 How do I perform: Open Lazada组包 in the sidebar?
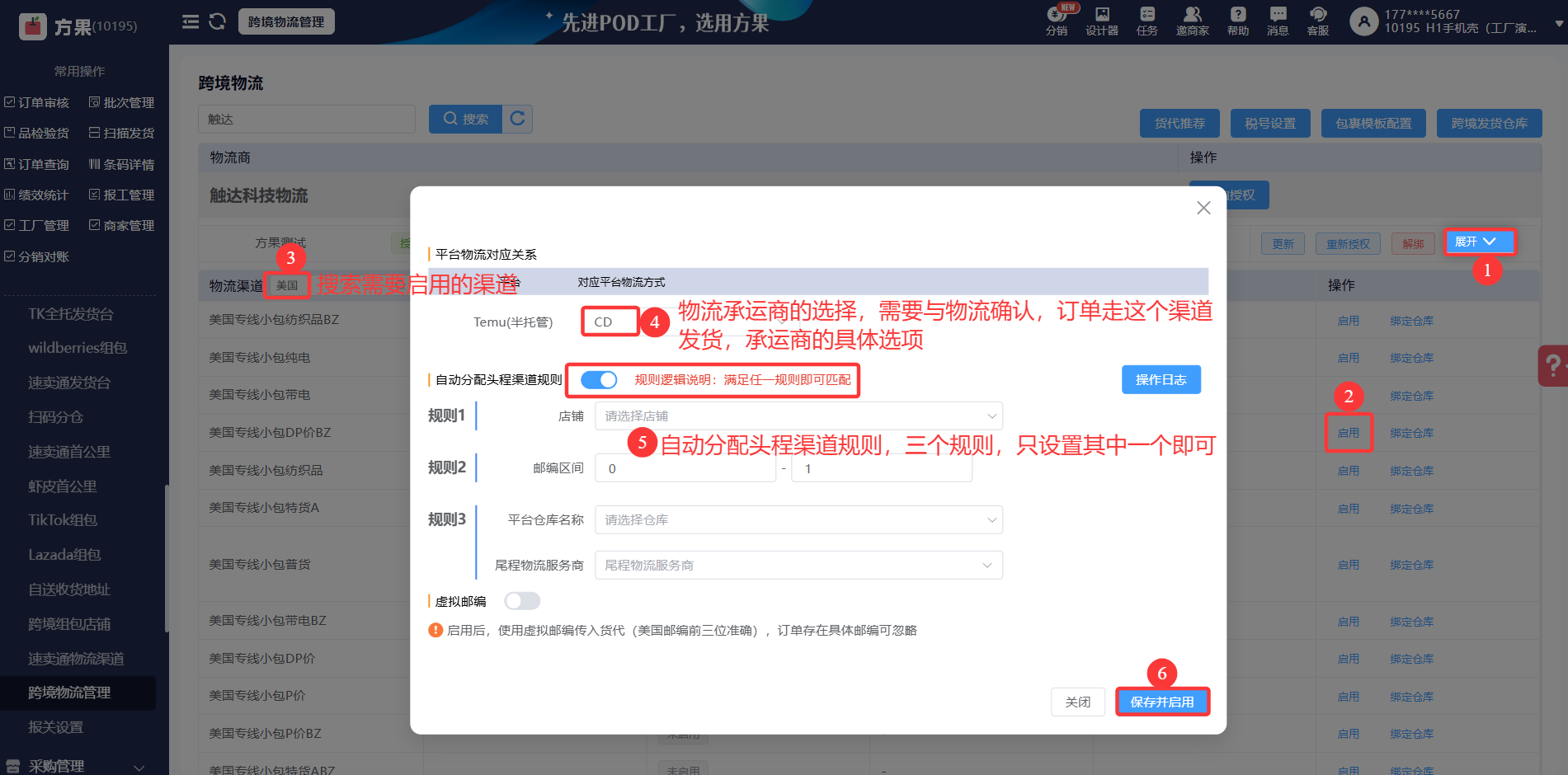pos(64,555)
